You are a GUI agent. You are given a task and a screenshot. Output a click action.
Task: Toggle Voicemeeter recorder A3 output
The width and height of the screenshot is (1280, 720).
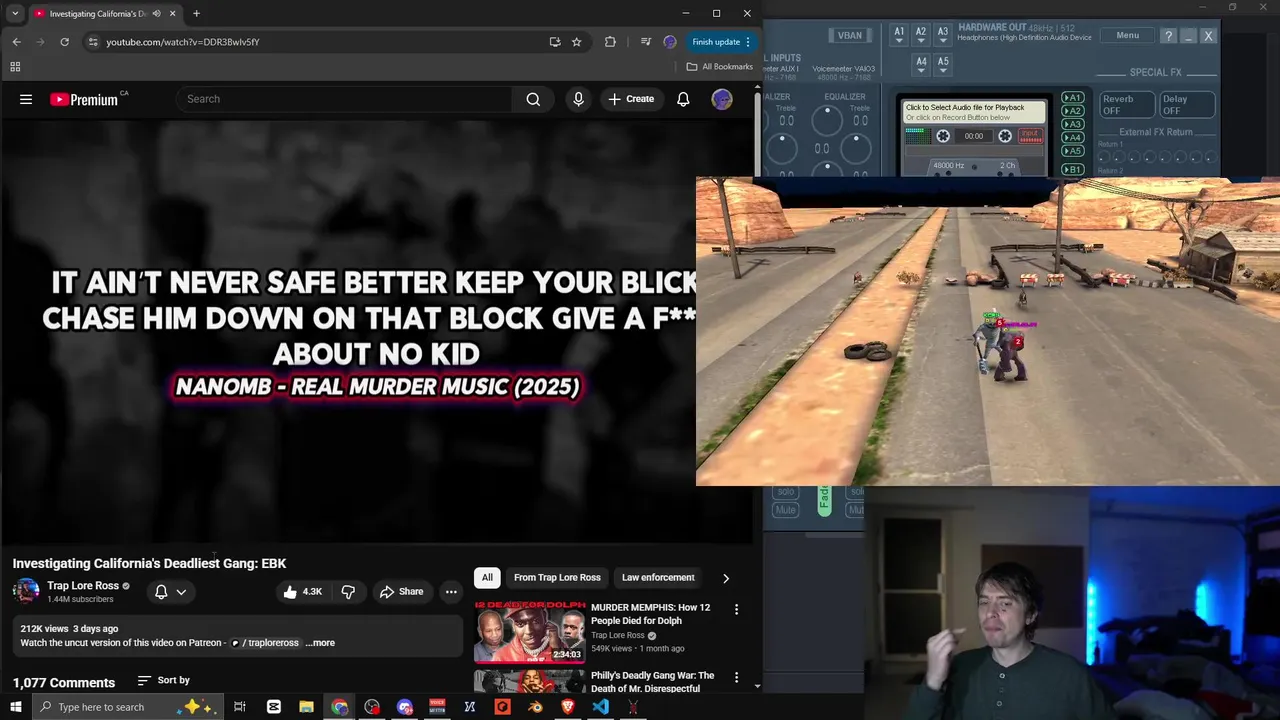point(1072,124)
